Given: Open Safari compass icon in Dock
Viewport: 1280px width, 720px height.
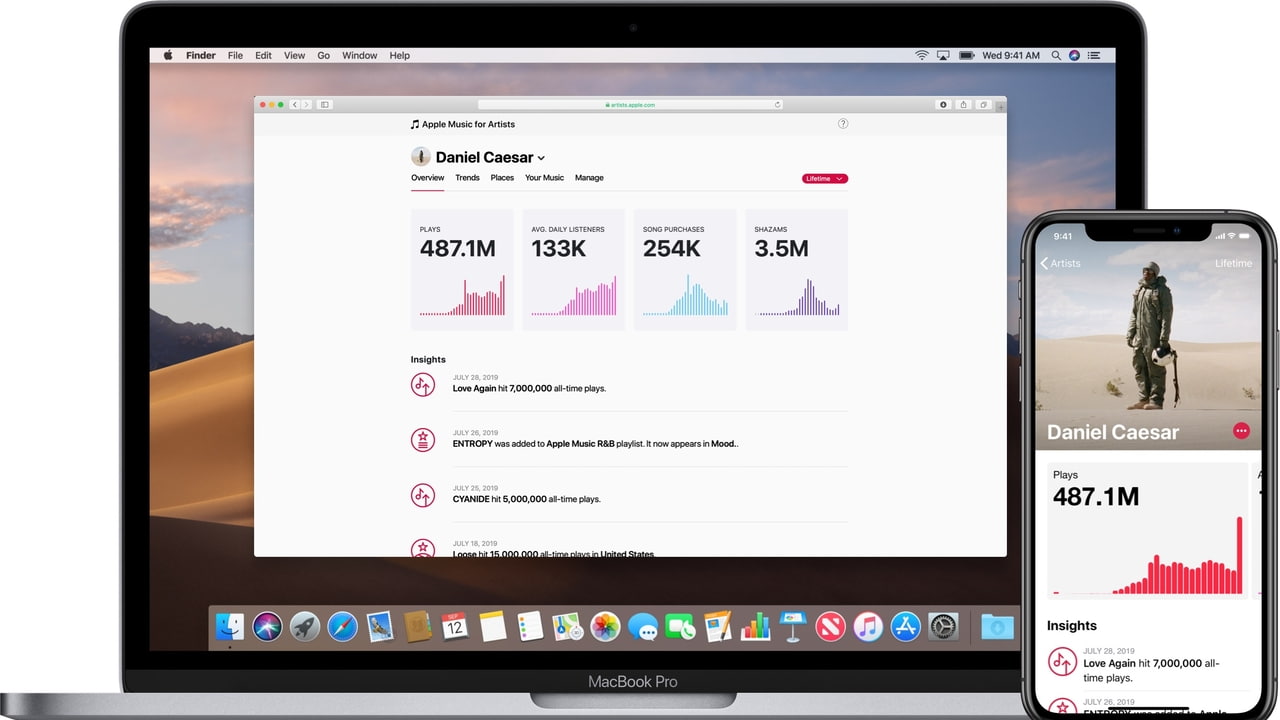Looking at the screenshot, I should tap(342, 626).
